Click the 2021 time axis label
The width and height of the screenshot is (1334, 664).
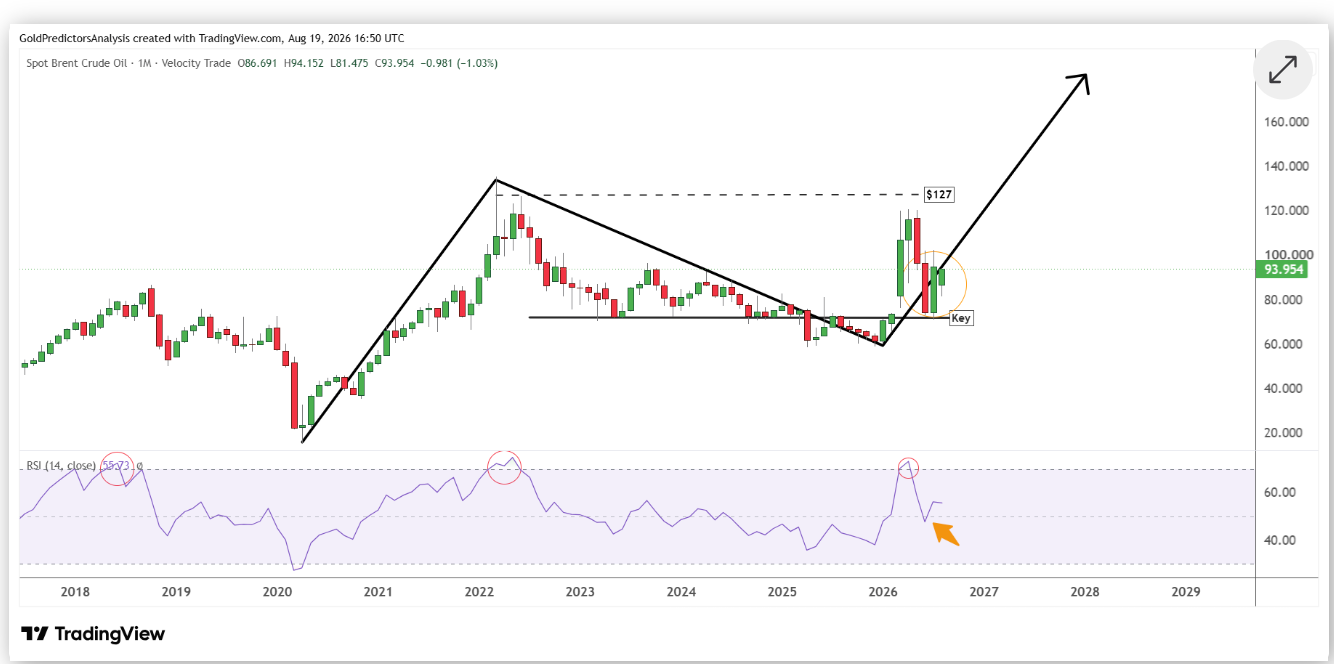pos(378,592)
